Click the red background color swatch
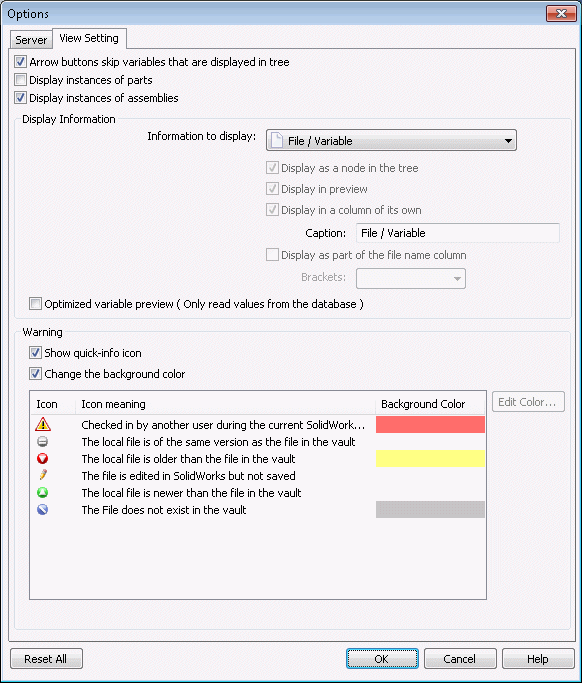The height and width of the screenshot is (683, 582). [x=430, y=424]
